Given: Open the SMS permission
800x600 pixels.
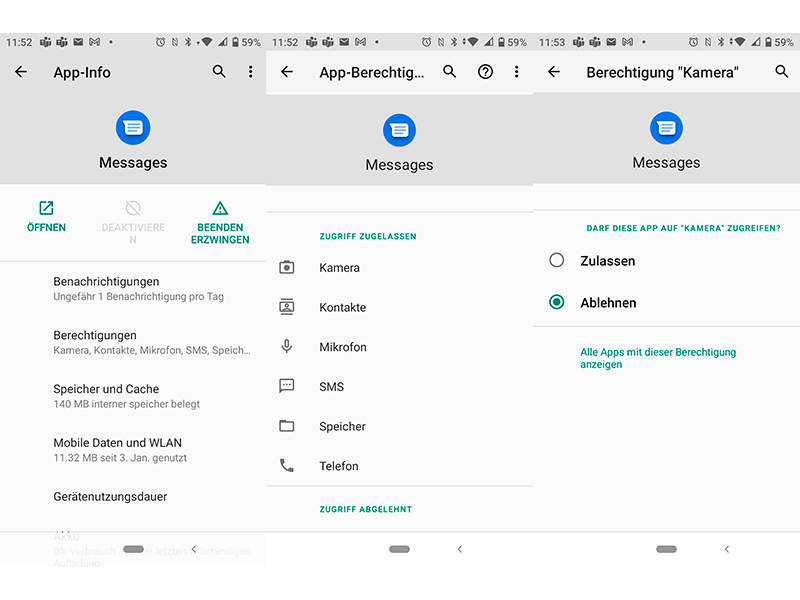Looking at the screenshot, I should 399,386.
